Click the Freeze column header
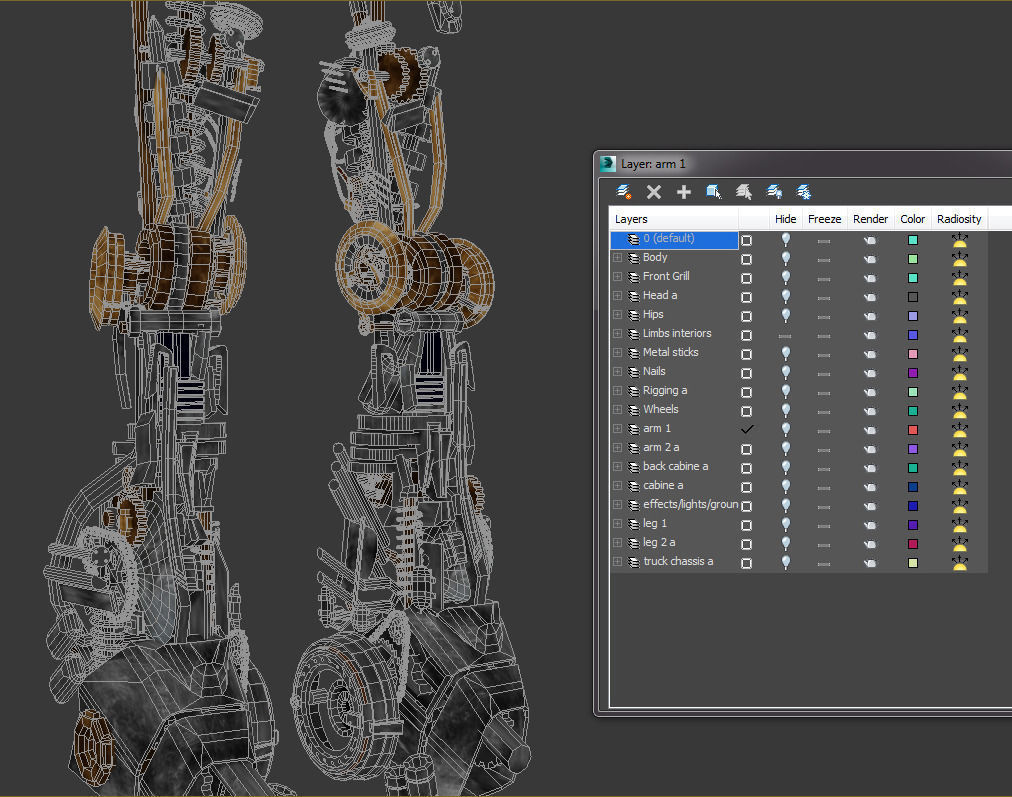Viewport: 1012px width, 797px height. (x=824, y=219)
